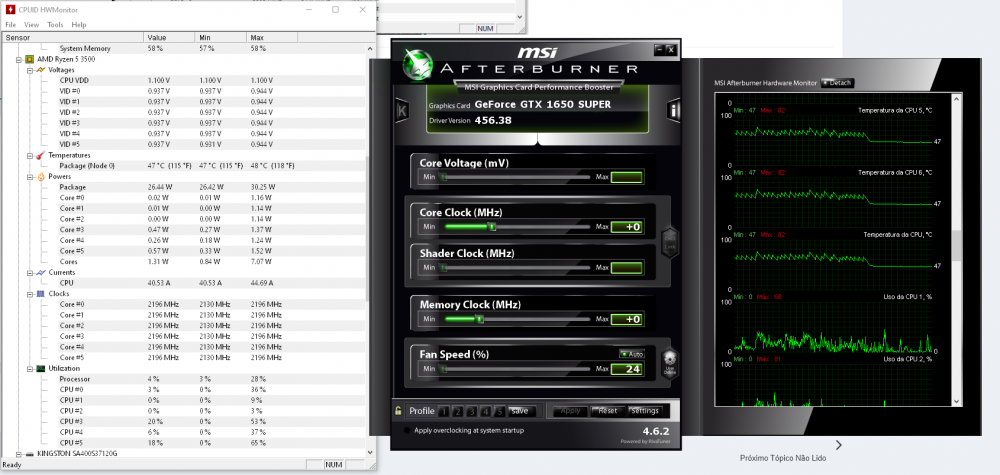Click the profile save button
This screenshot has width=1000, height=475.
click(519, 411)
